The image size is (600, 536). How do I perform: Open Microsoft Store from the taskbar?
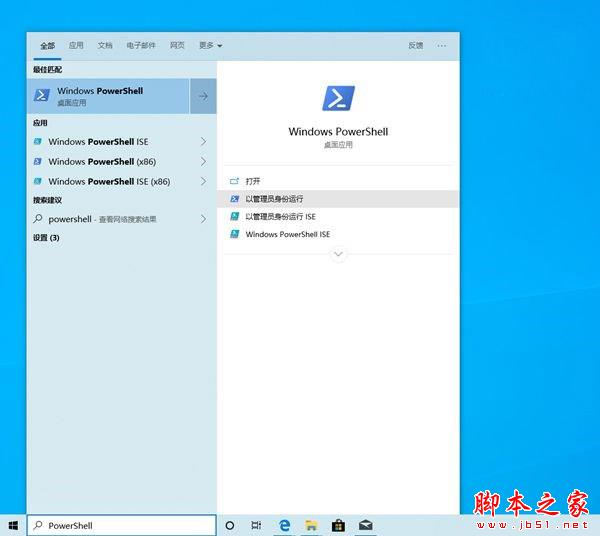338,526
